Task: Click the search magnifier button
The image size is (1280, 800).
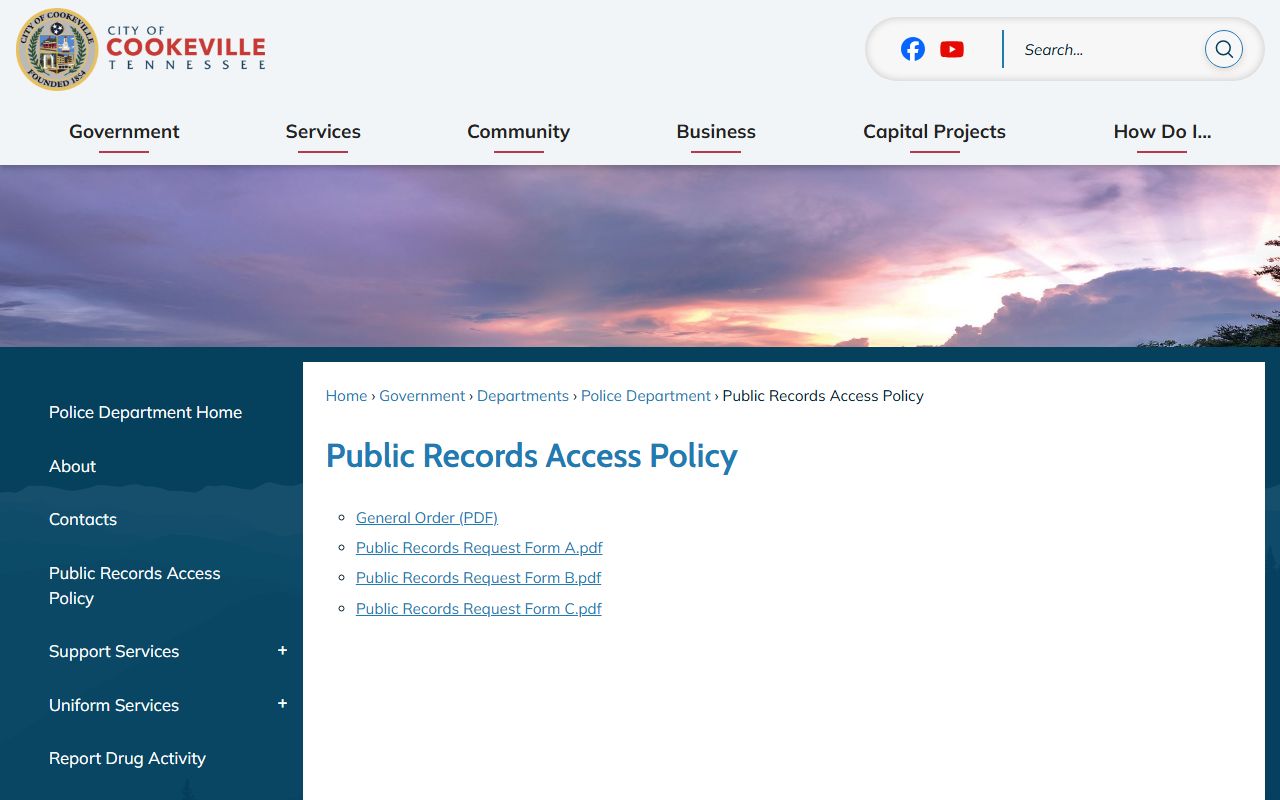Action: coord(1224,49)
